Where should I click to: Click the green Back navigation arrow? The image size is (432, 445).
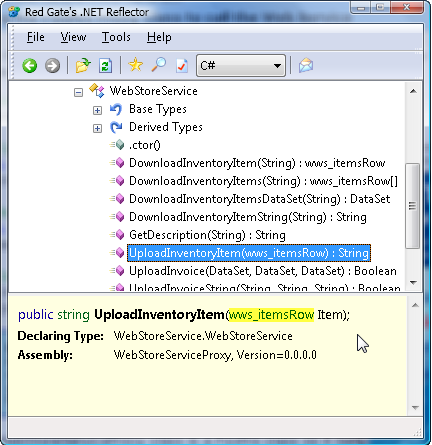(29, 65)
